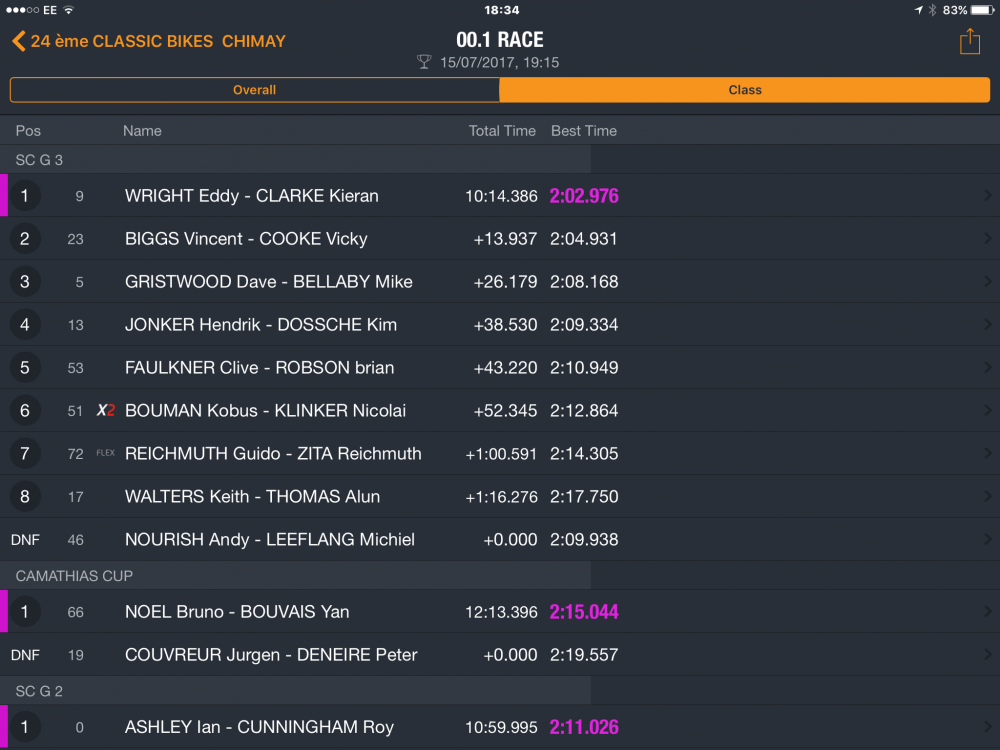1000x750 pixels.
Task: Tap total time 10:14.386
Action: coord(501,196)
